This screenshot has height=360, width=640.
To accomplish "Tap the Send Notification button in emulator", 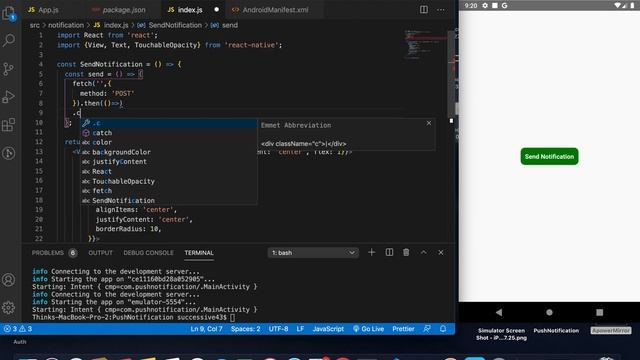I will [x=549, y=156].
